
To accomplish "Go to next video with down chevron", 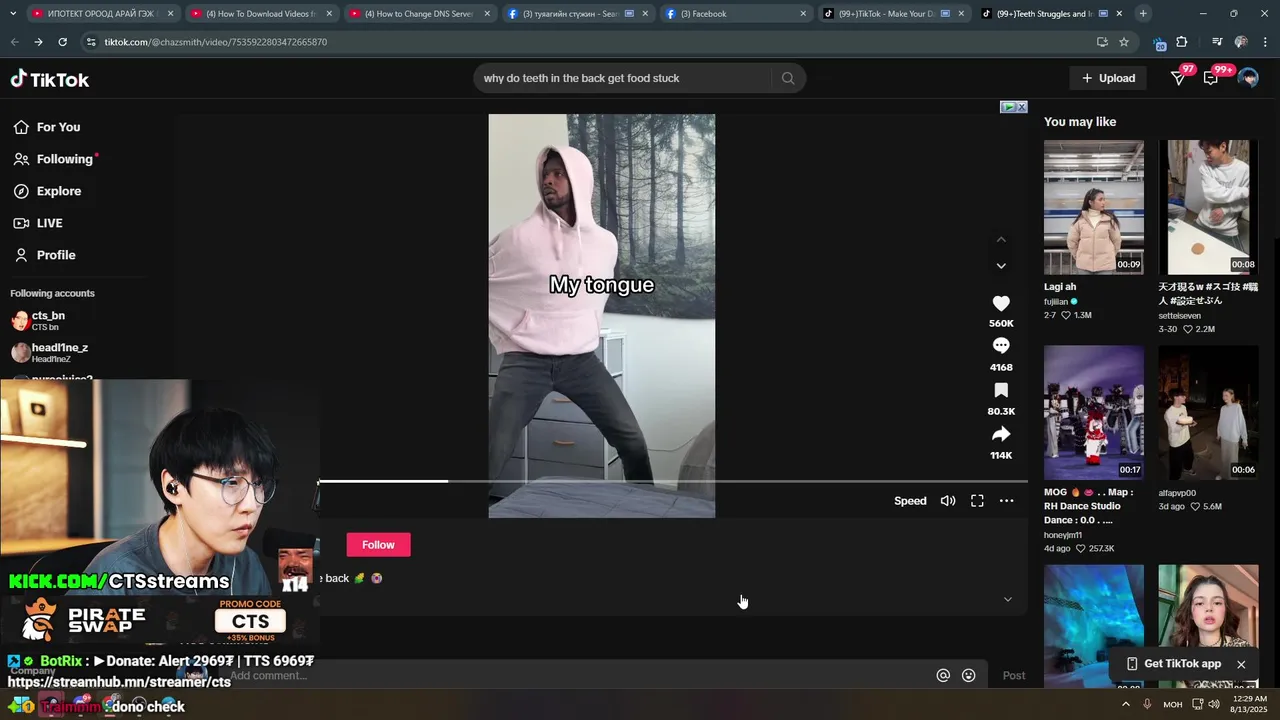I will (x=1001, y=266).
